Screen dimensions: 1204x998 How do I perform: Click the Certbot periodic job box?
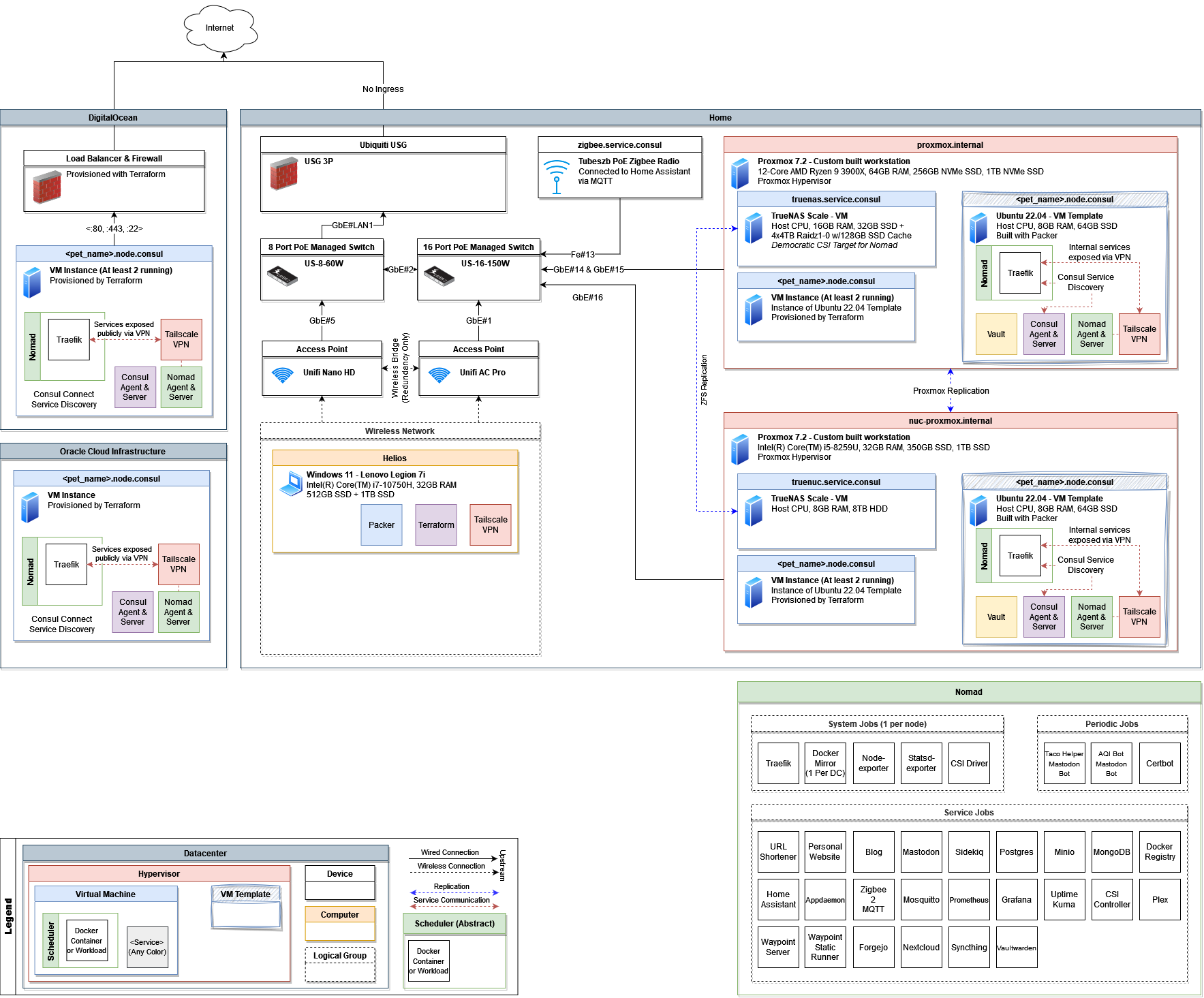pyautogui.click(x=1160, y=764)
